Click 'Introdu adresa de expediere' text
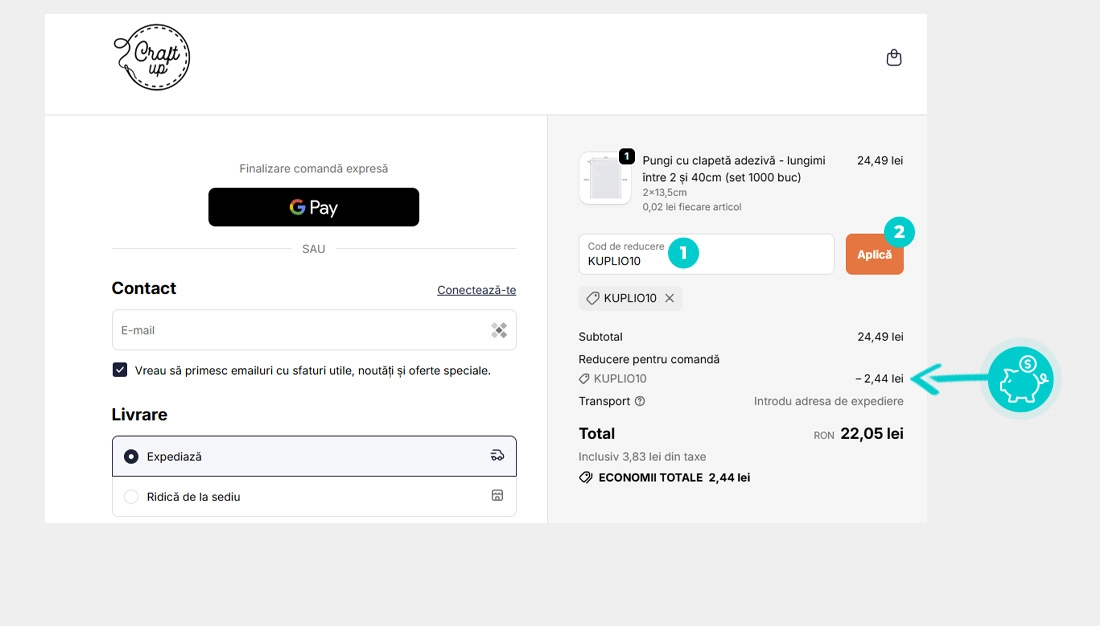The image size is (1100, 626). click(x=829, y=401)
